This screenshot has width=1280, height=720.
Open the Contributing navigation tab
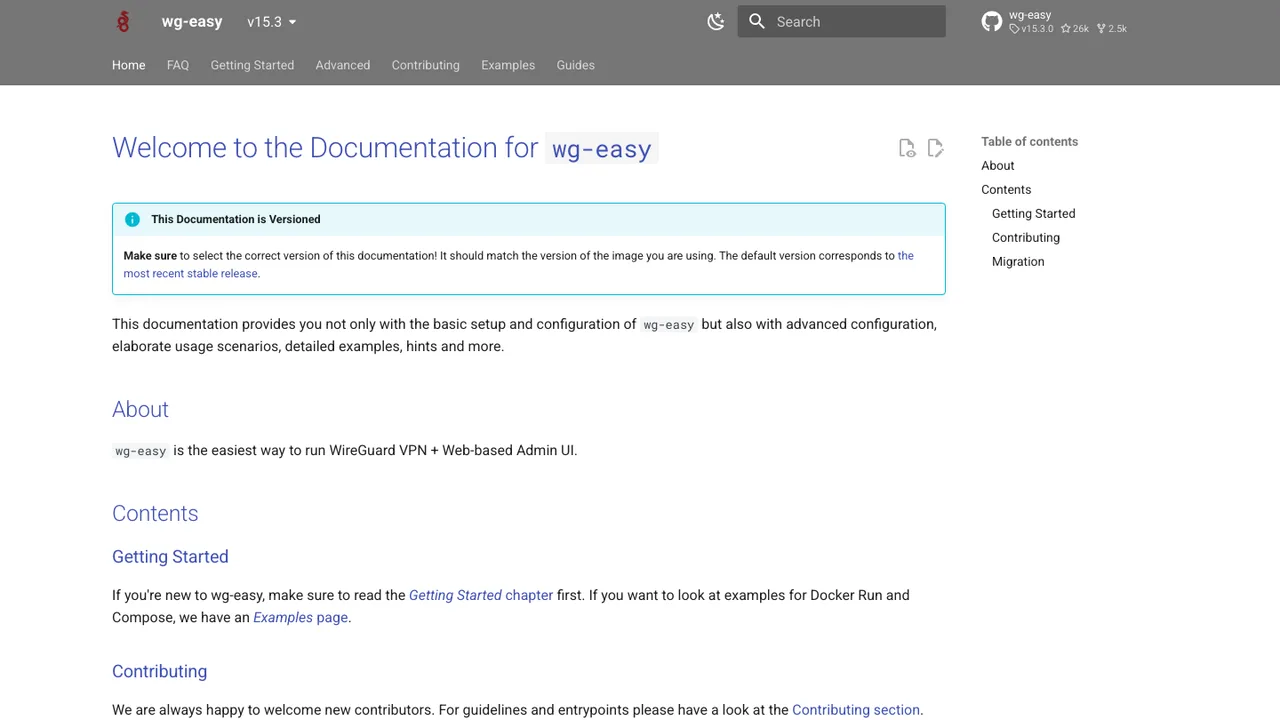click(426, 65)
